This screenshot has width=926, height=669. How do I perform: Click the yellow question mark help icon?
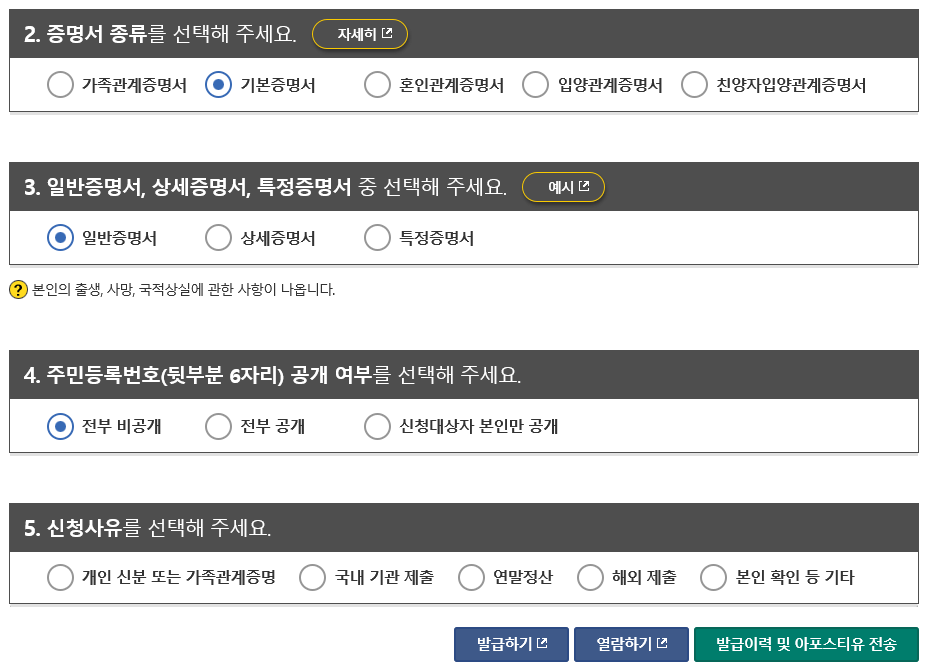click(18, 290)
